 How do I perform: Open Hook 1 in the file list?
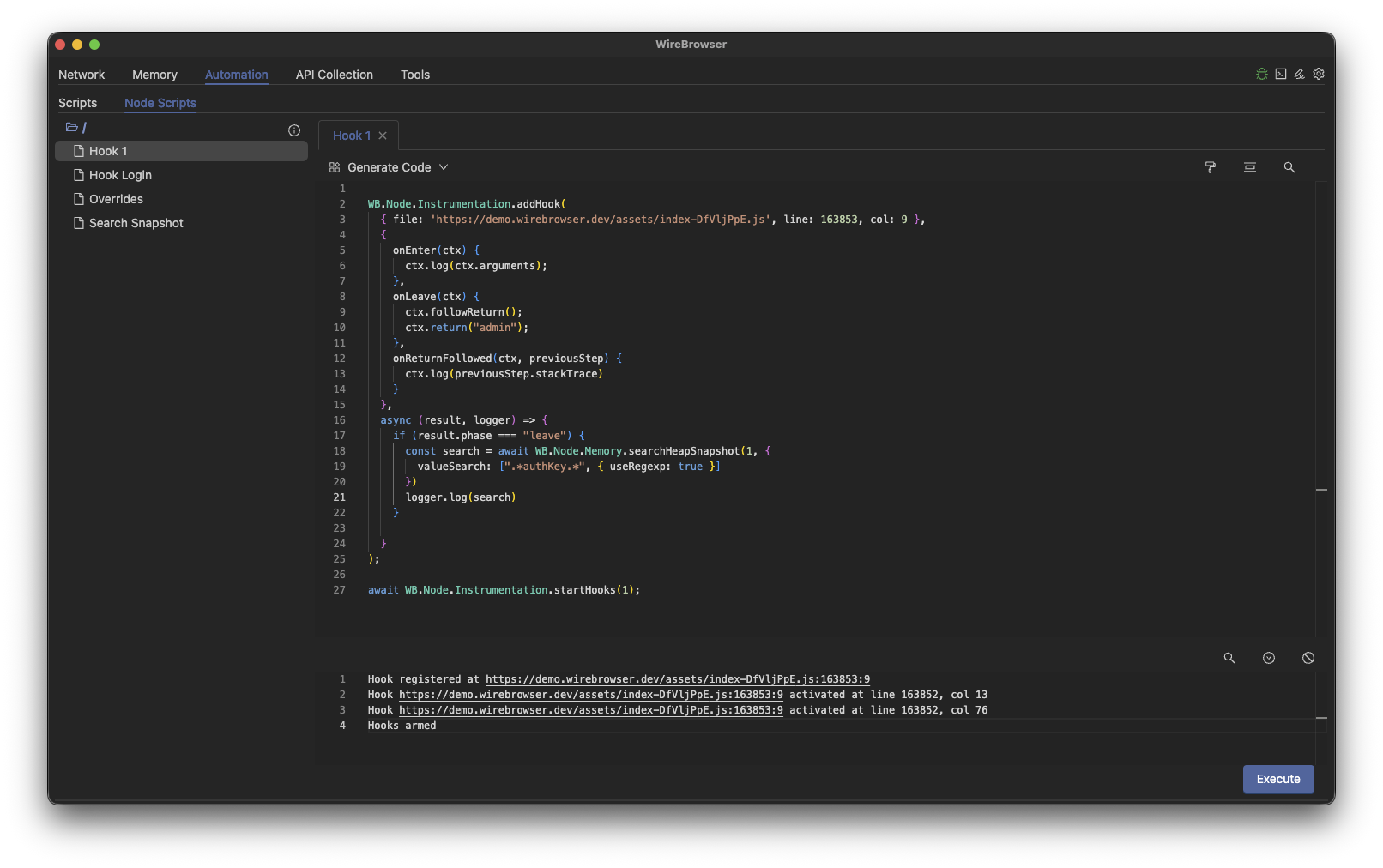181,151
